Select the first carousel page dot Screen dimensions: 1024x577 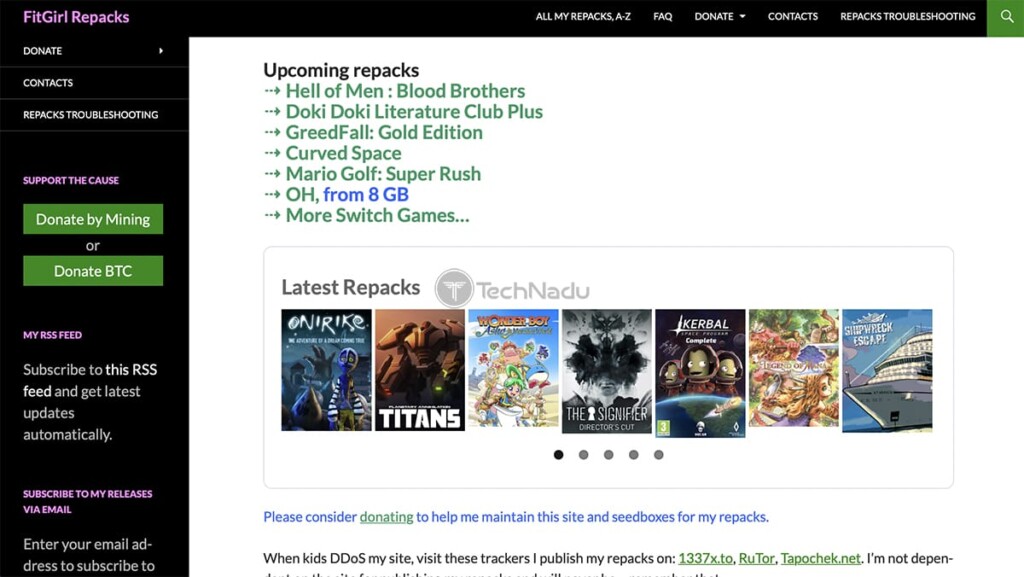pyautogui.click(x=558, y=455)
